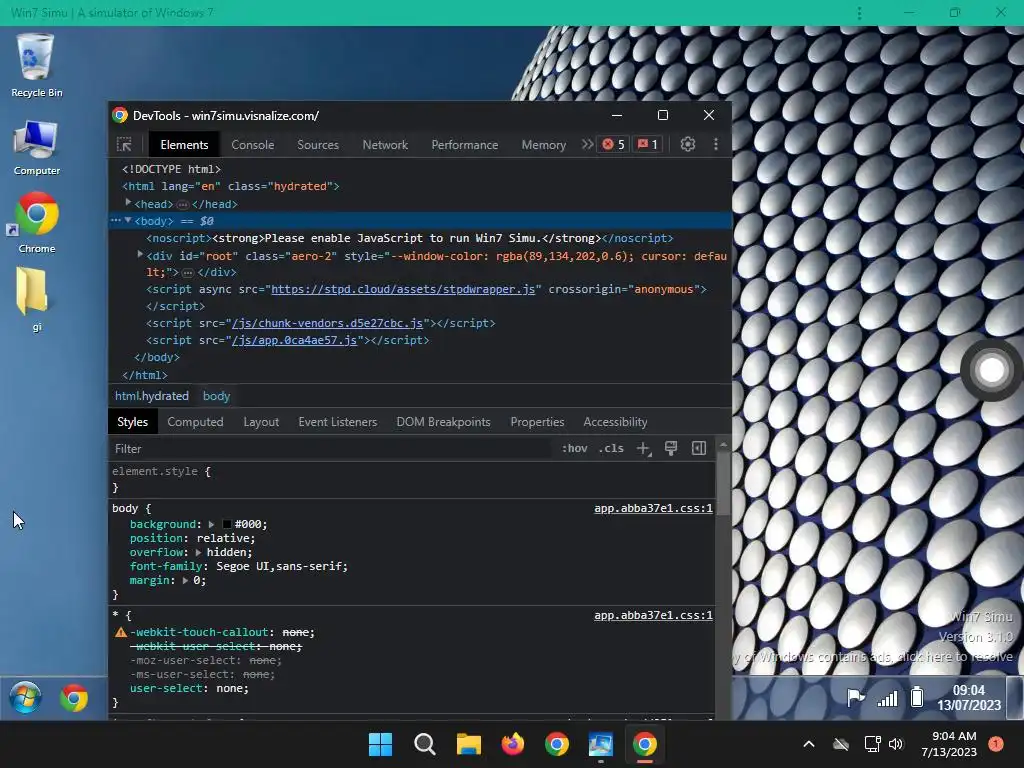This screenshot has height=768, width=1024.
Task: Follow the stpdwrapper.js script link
Action: pyautogui.click(x=403, y=289)
